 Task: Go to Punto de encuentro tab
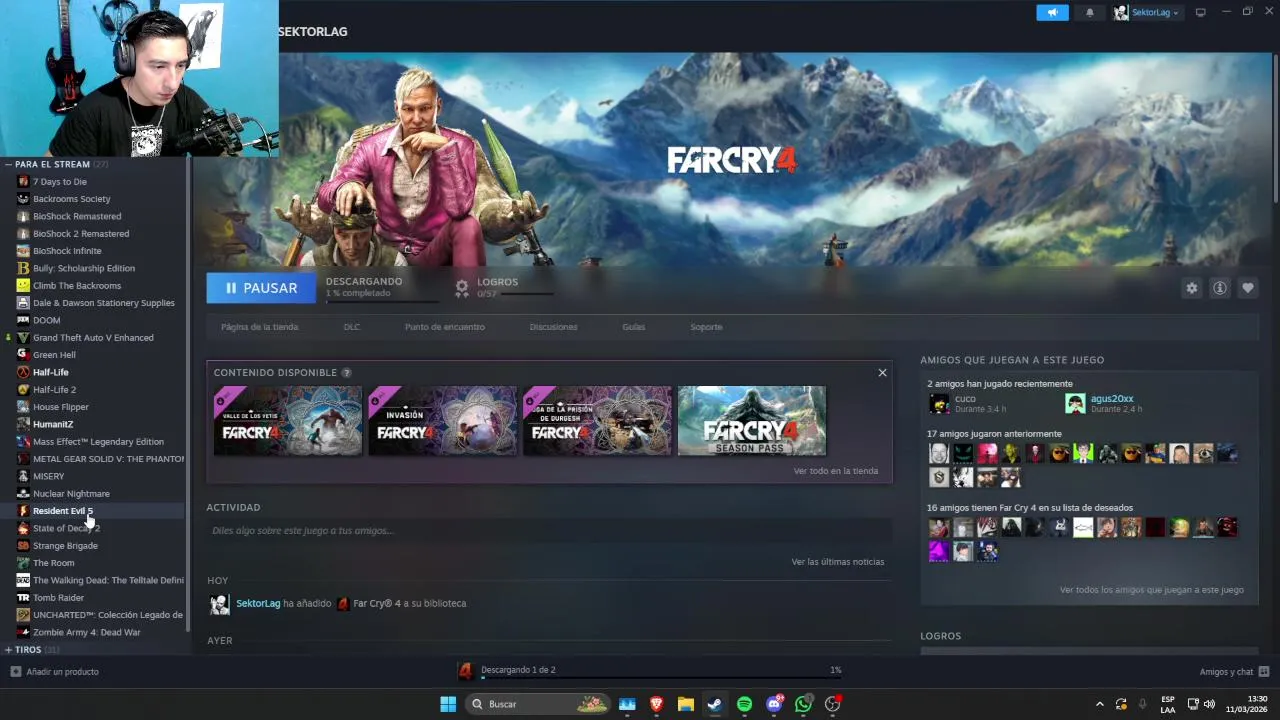click(445, 327)
